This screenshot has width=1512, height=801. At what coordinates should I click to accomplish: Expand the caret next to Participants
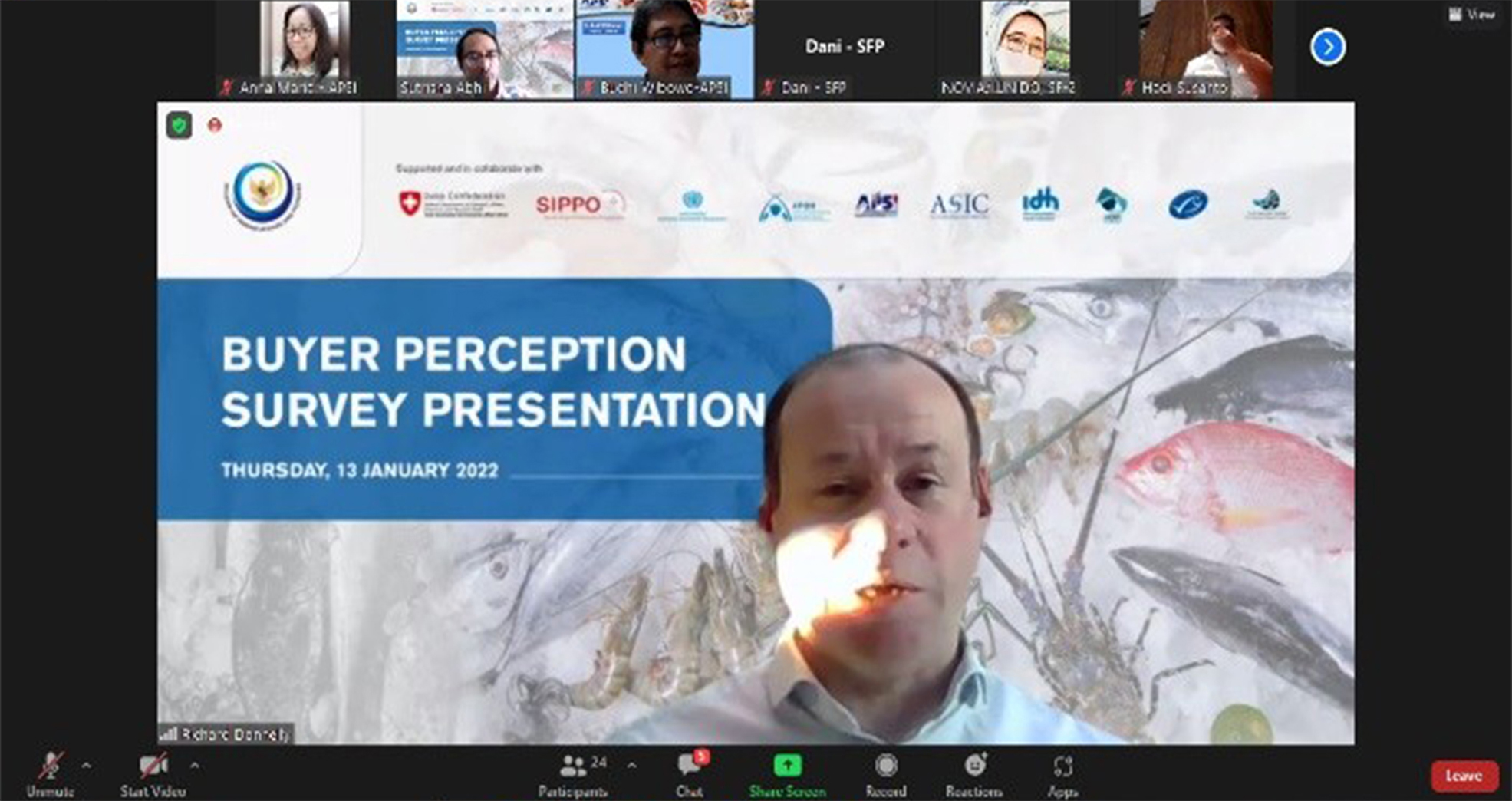[x=631, y=766]
